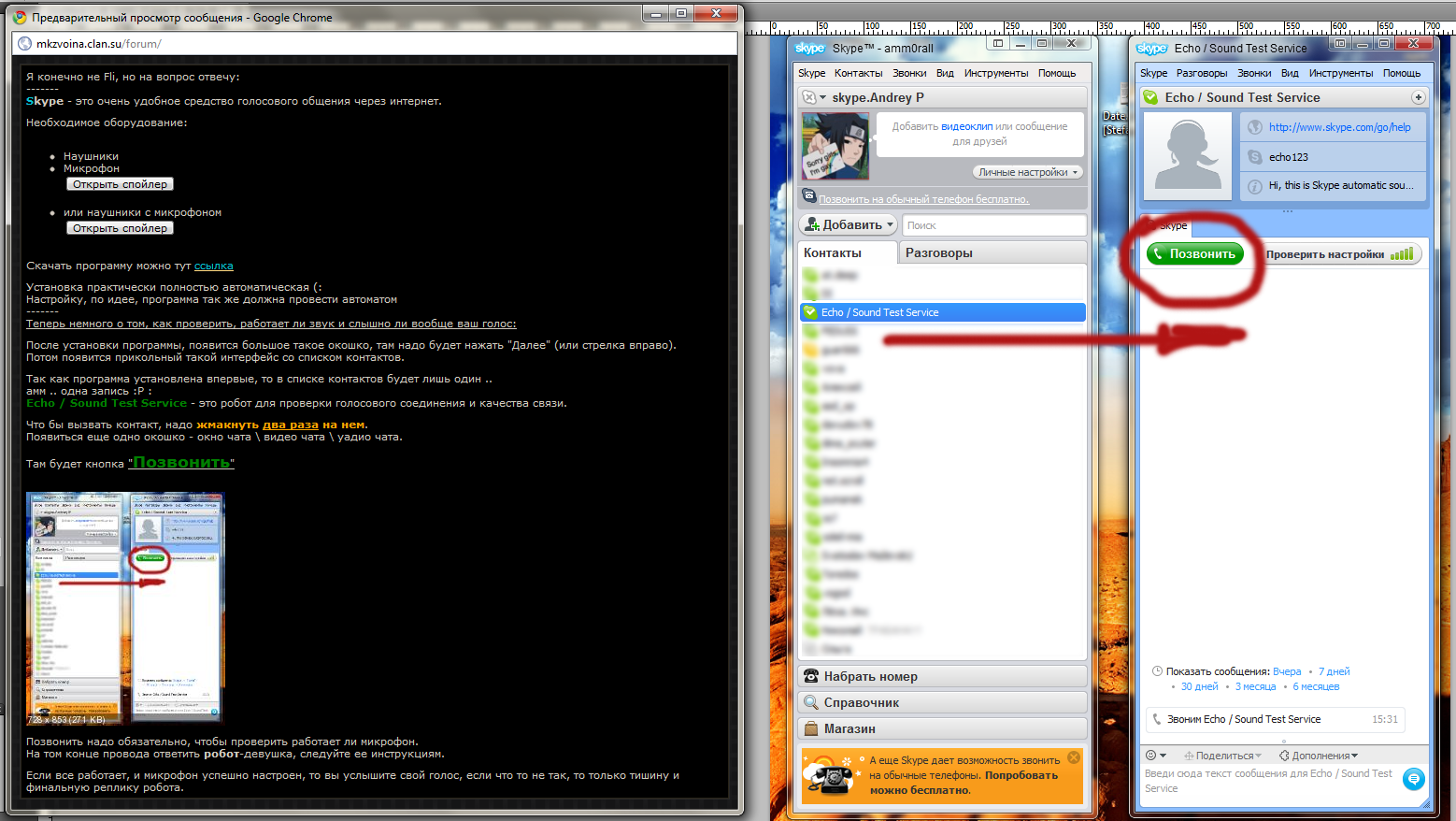Viewport: 1456px width, 821px height.
Task: Switch to the 'Контакты' tab
Action: coord(848,252)
